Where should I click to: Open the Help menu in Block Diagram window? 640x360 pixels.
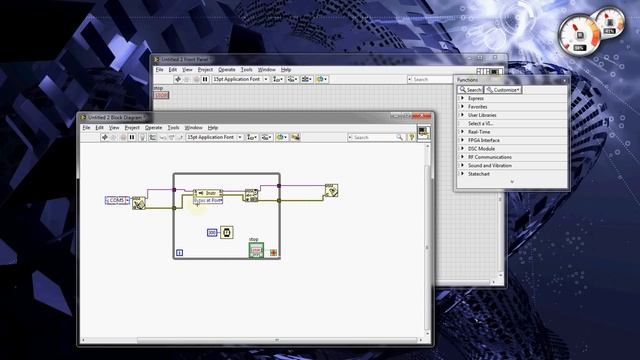213,128
